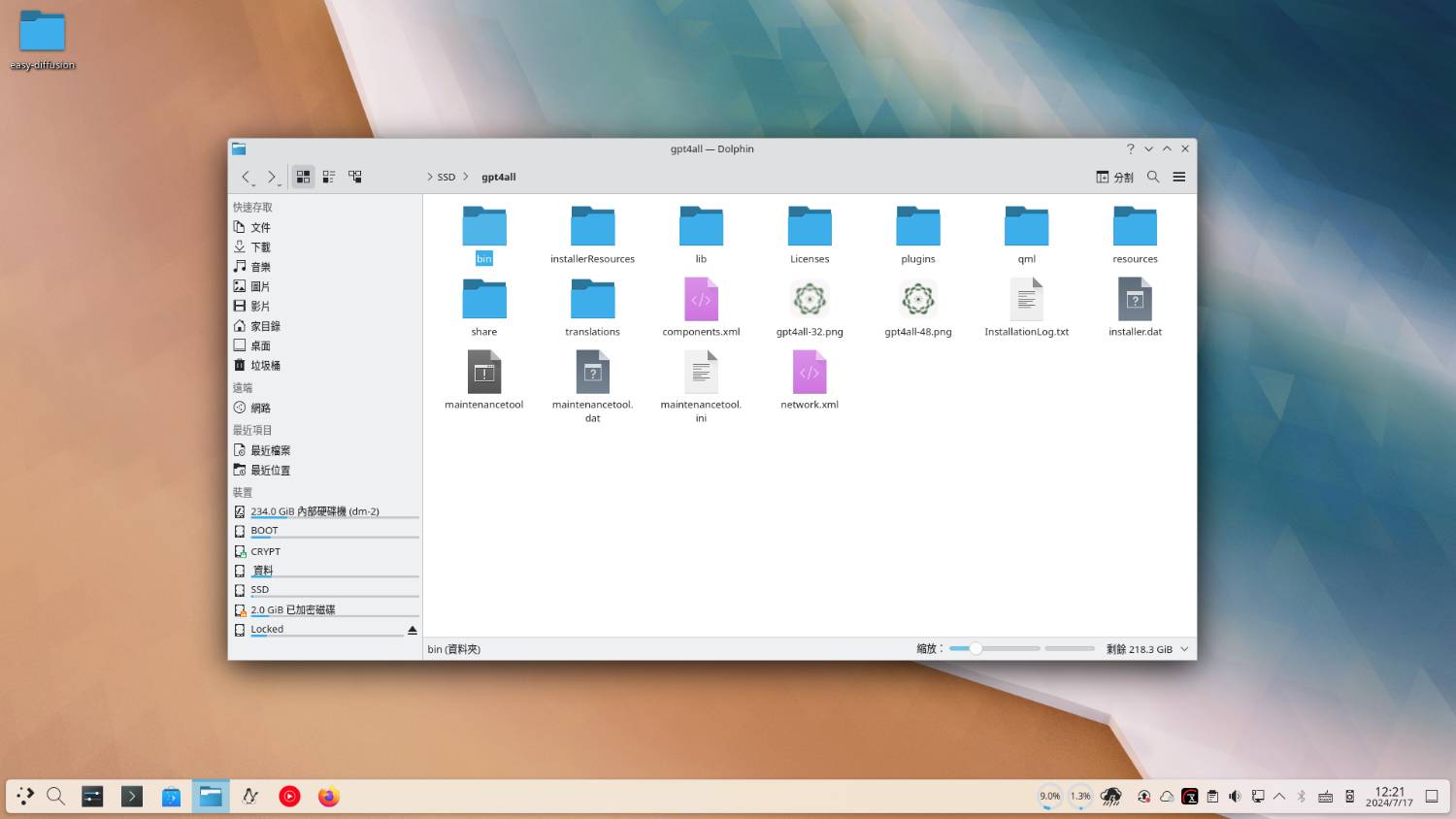Click the show desktop button
1456x819 pixels.
1432,797
